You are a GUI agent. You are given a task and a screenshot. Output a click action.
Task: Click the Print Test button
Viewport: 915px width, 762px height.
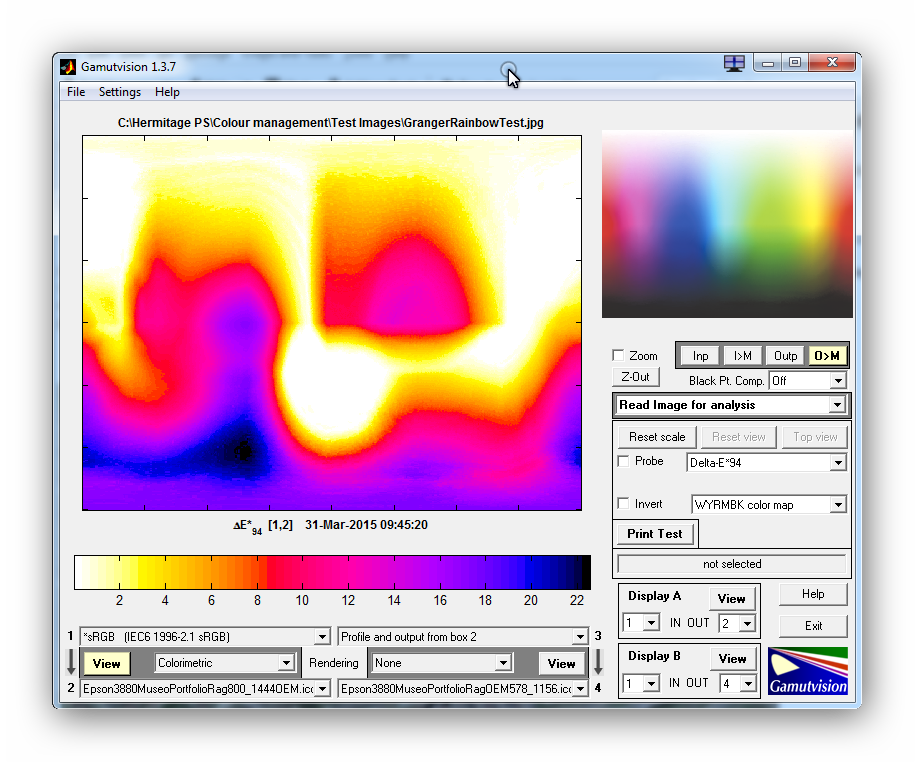[654, 534]
